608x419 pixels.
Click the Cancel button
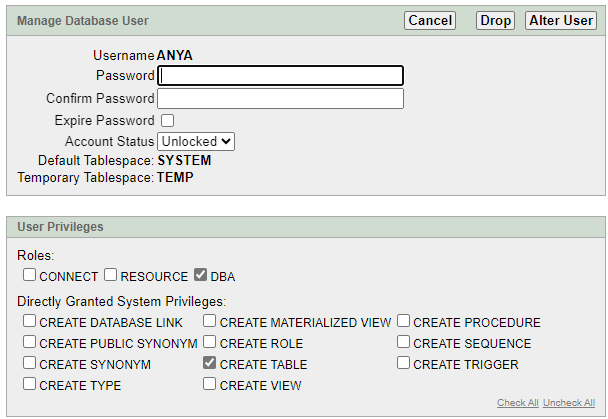430,20
